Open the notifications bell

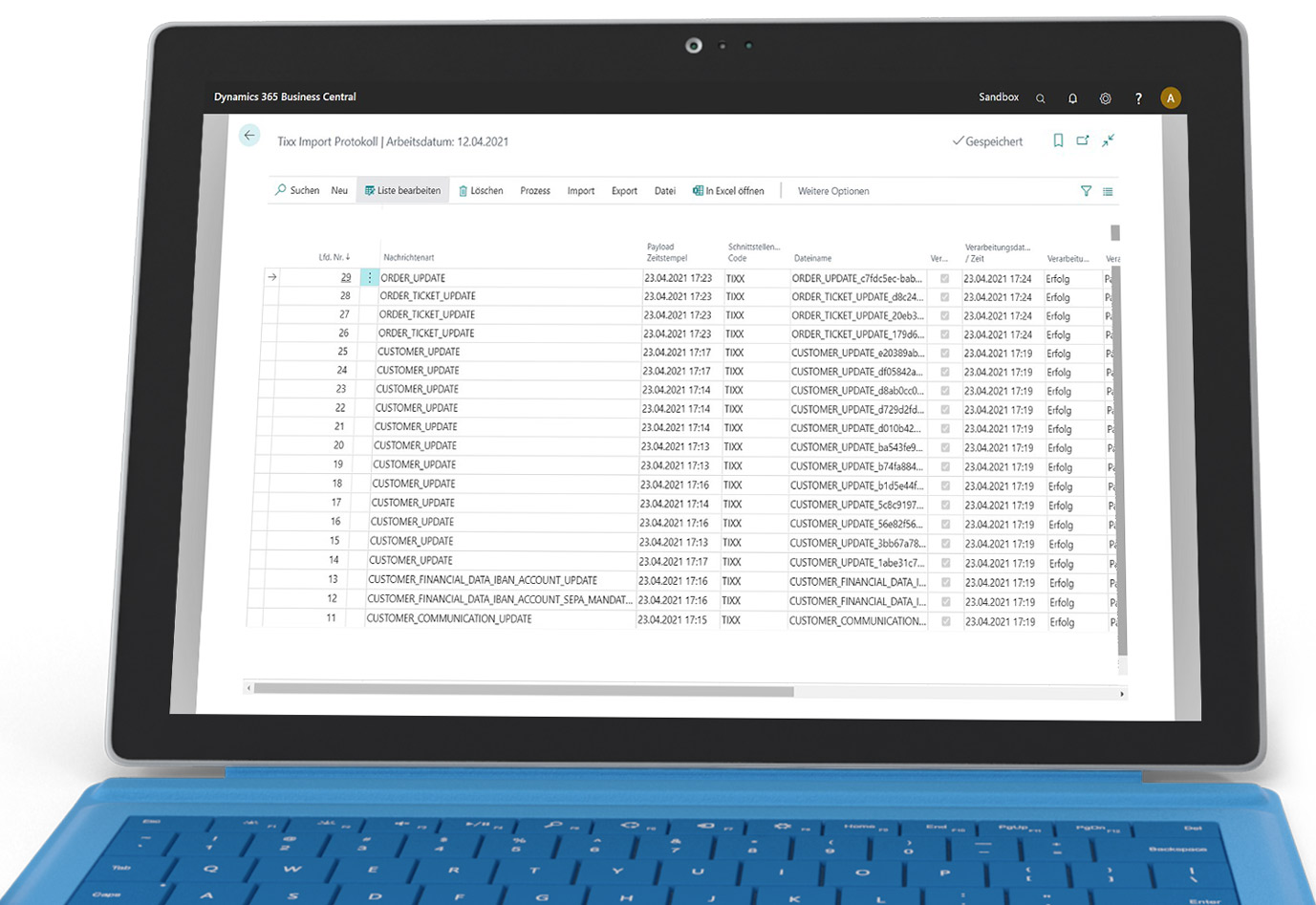tap(1072, 98)
